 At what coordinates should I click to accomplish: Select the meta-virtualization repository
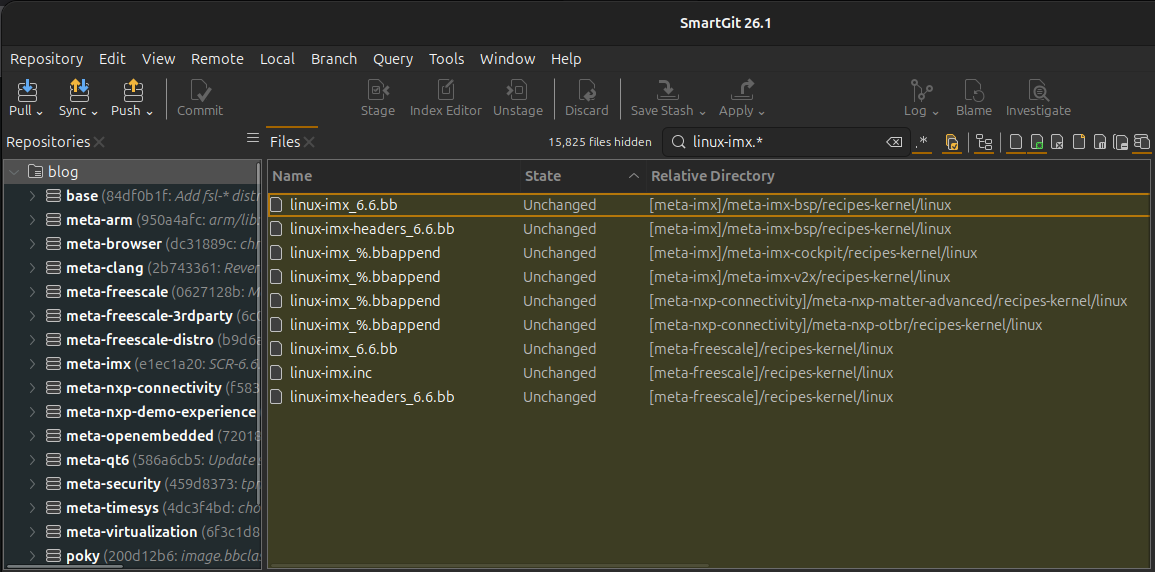pos(131,532)
